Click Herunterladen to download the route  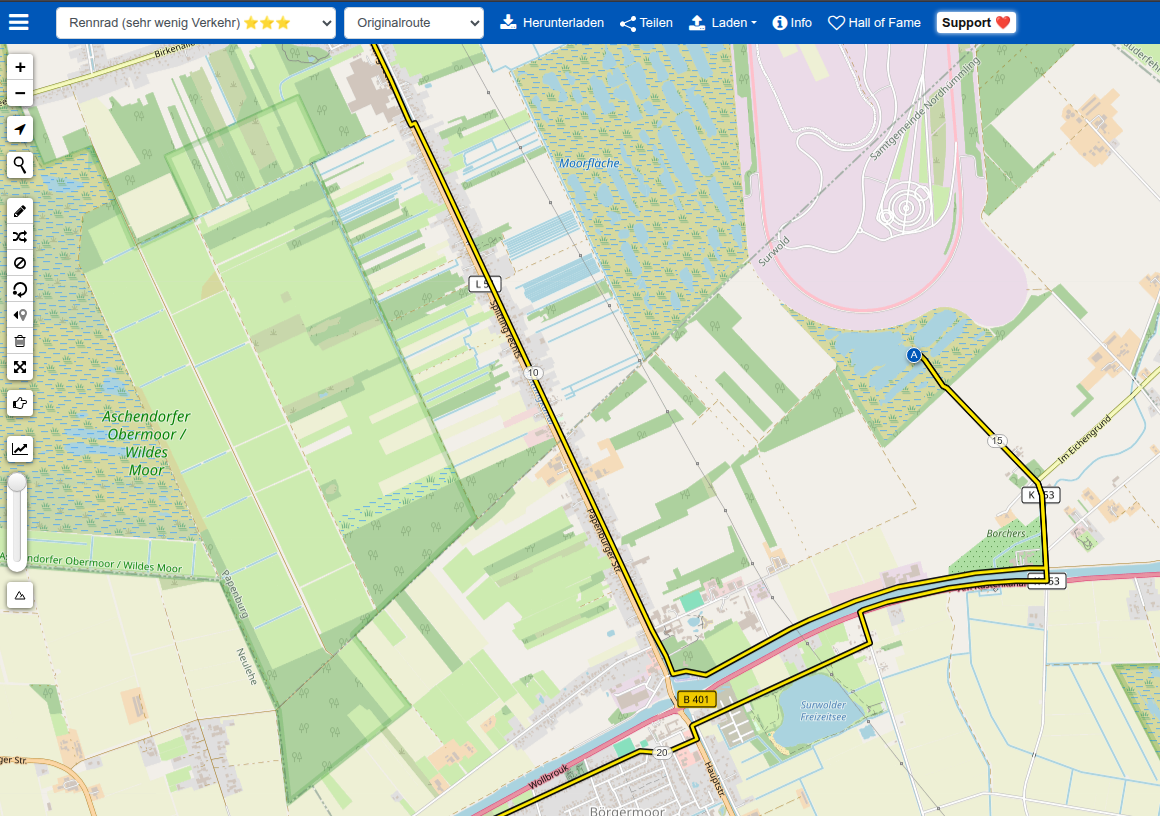[552, 23]
